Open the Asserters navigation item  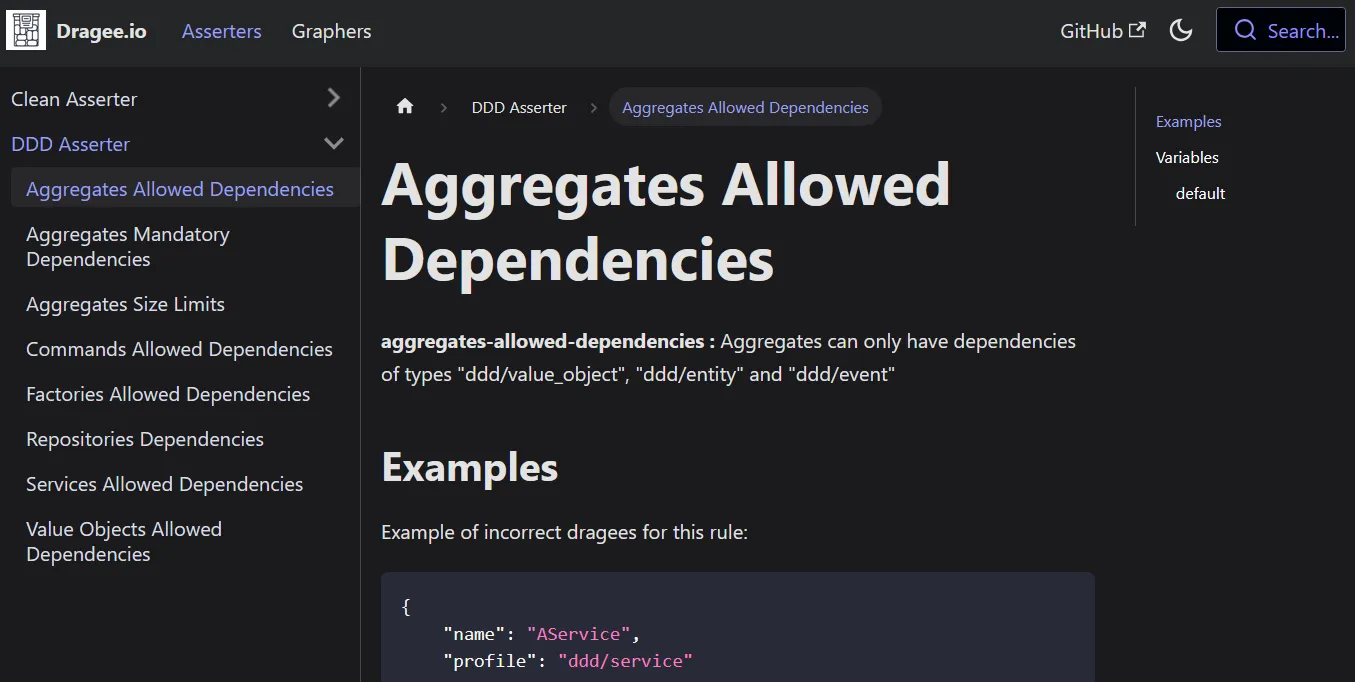[221, 31]
